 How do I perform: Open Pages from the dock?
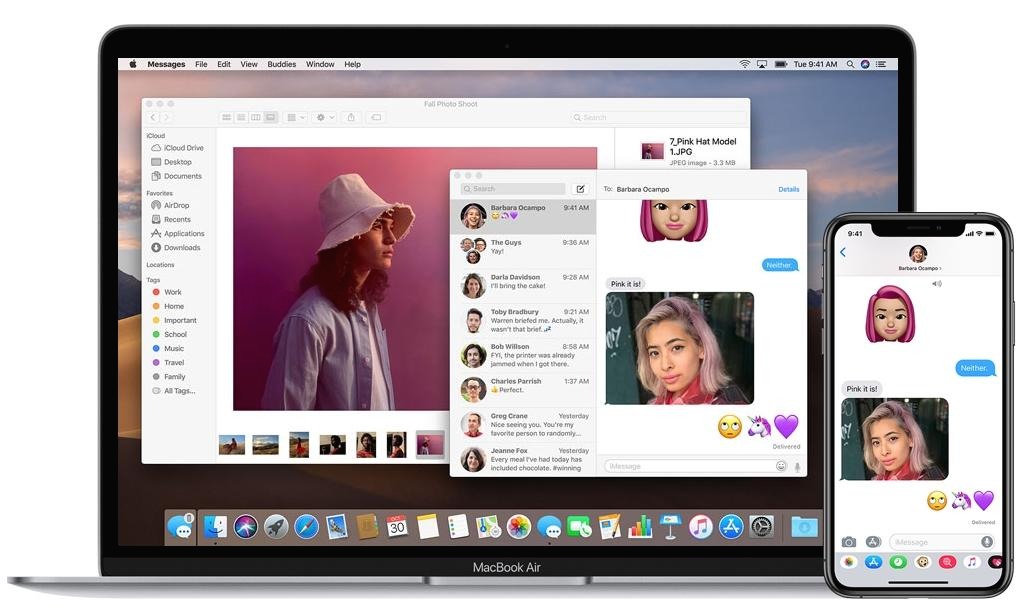coord(609,527)
